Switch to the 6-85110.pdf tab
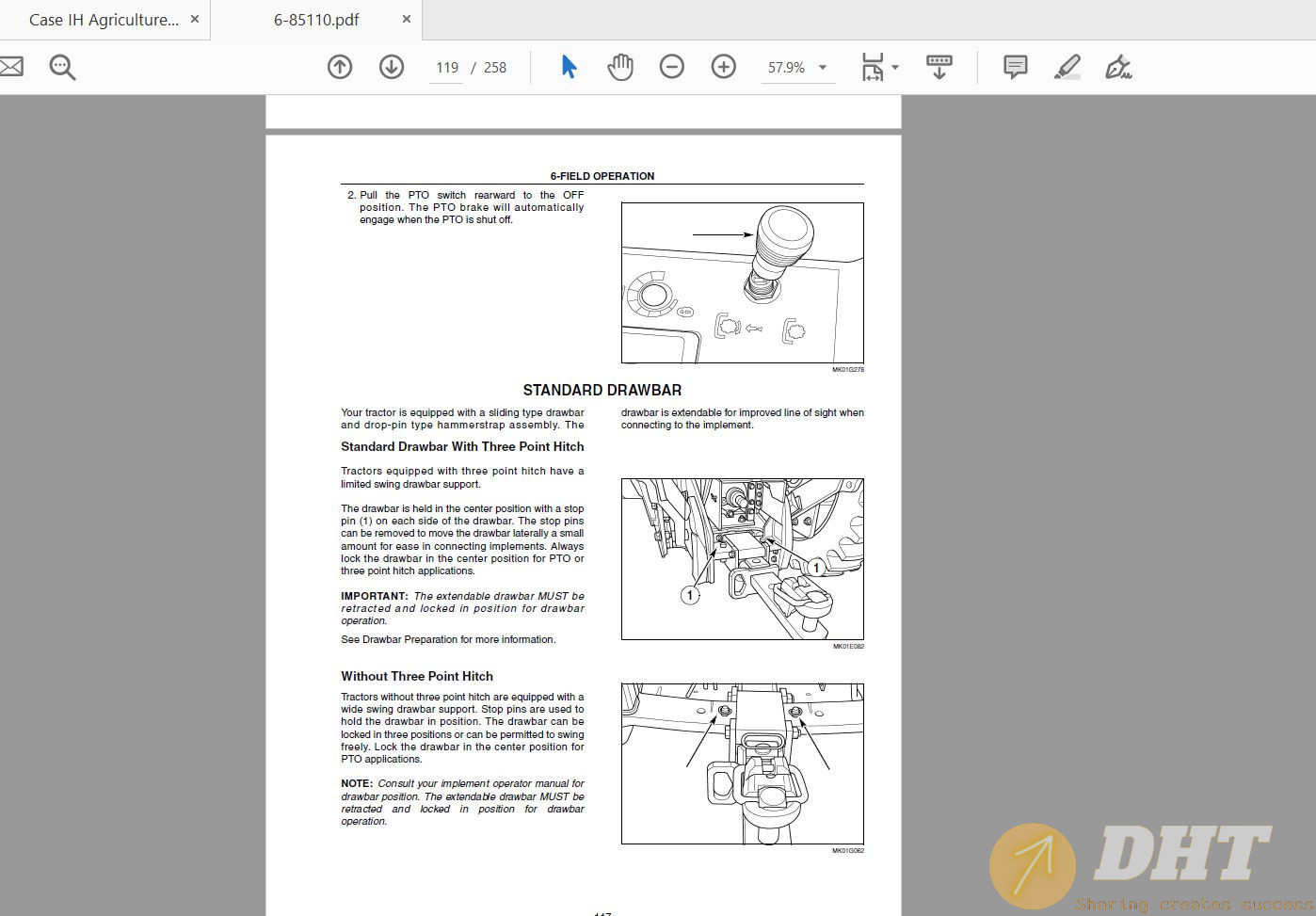Screen dimensions: 1316x916 (316, 20)
